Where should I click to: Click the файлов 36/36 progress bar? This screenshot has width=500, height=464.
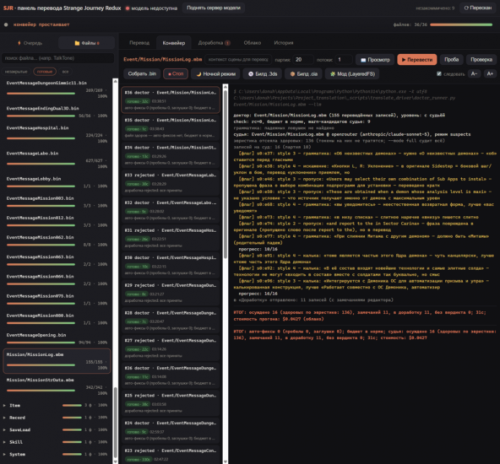pyautogui.click(x=461, y=25)
